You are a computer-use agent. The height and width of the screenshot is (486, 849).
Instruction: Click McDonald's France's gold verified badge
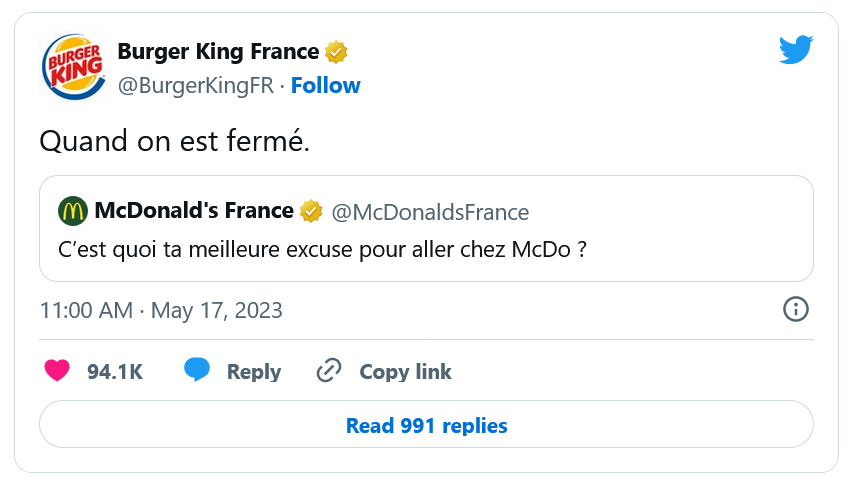(311, 211)
